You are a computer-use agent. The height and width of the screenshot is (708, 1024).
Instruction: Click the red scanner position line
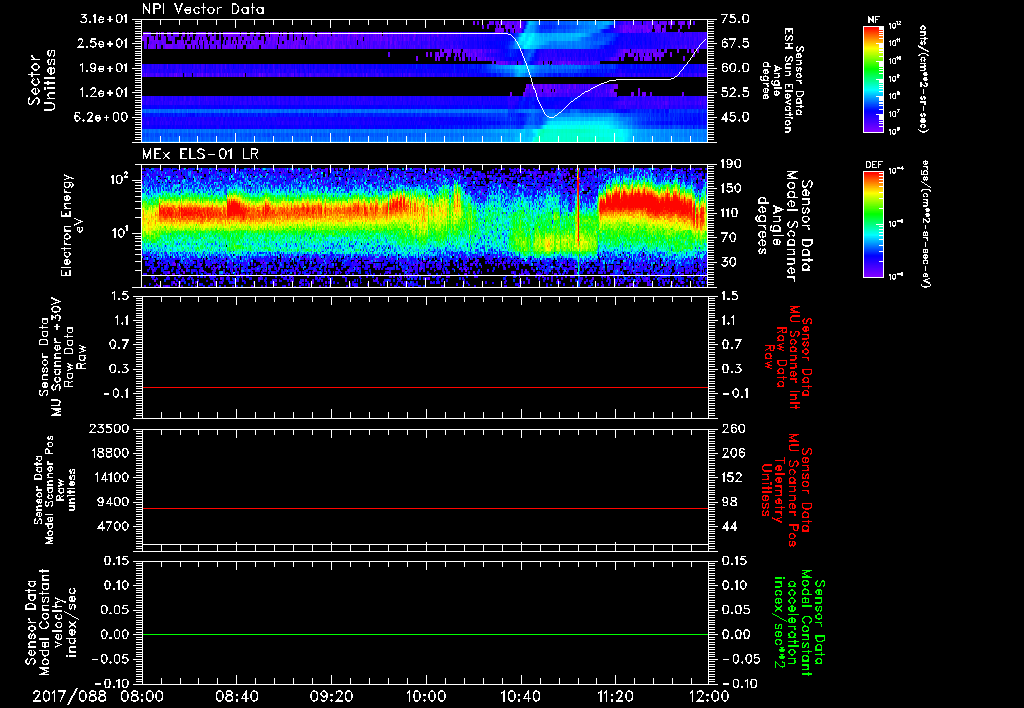tap(425, 509)
